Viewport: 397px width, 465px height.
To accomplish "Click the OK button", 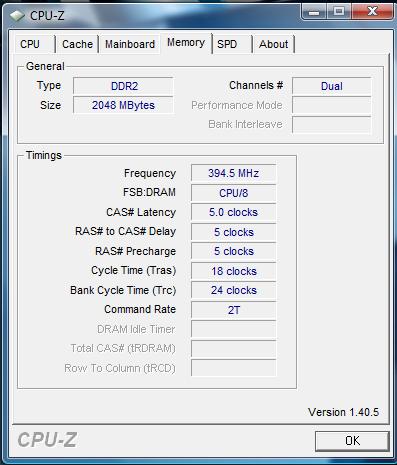I will [x=352, y=441].
